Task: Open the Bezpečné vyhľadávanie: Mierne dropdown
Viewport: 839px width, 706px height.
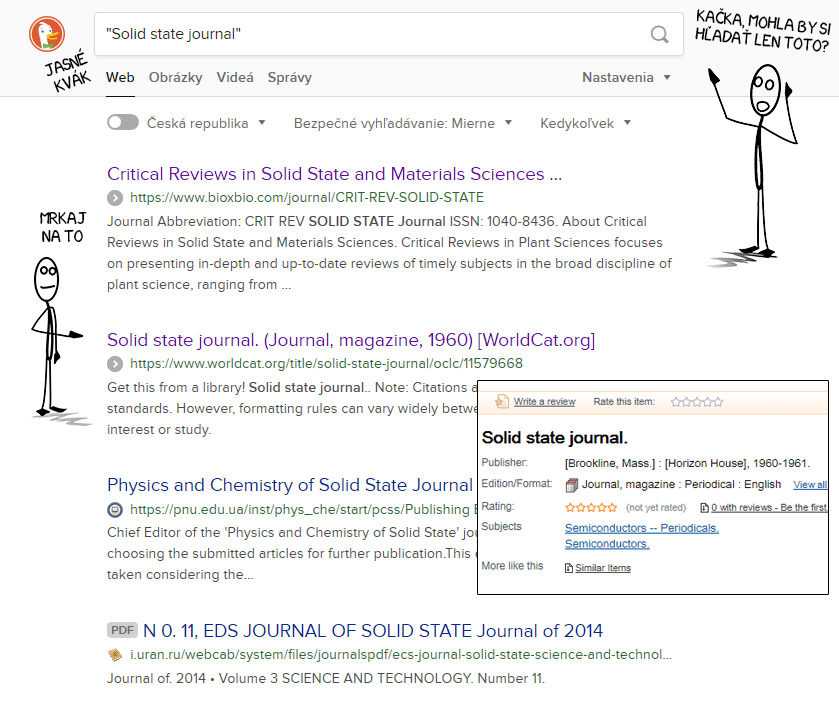Action: [x=402, y=123]
